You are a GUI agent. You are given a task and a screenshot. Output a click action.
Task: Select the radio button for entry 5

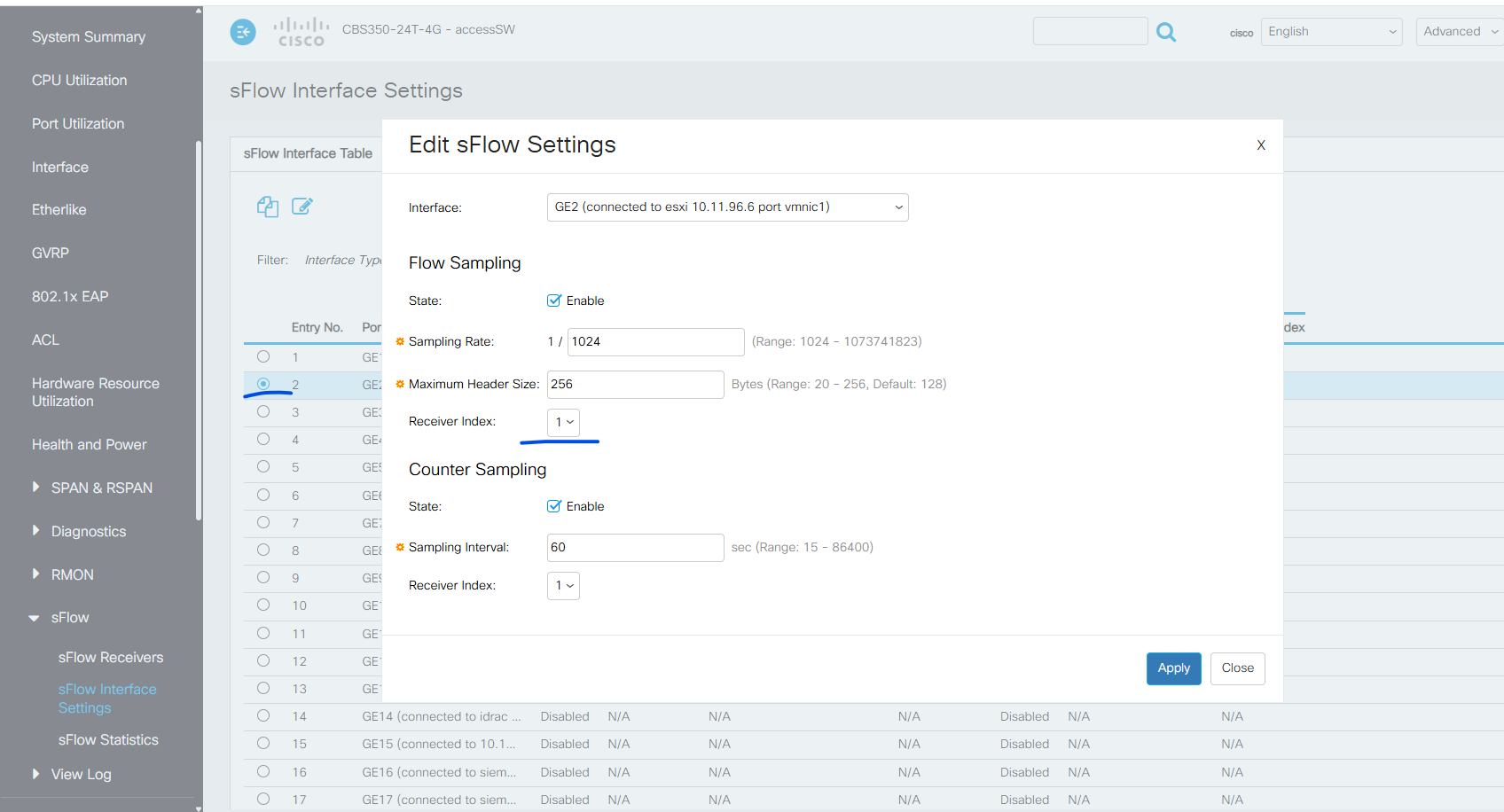point(262,466)
